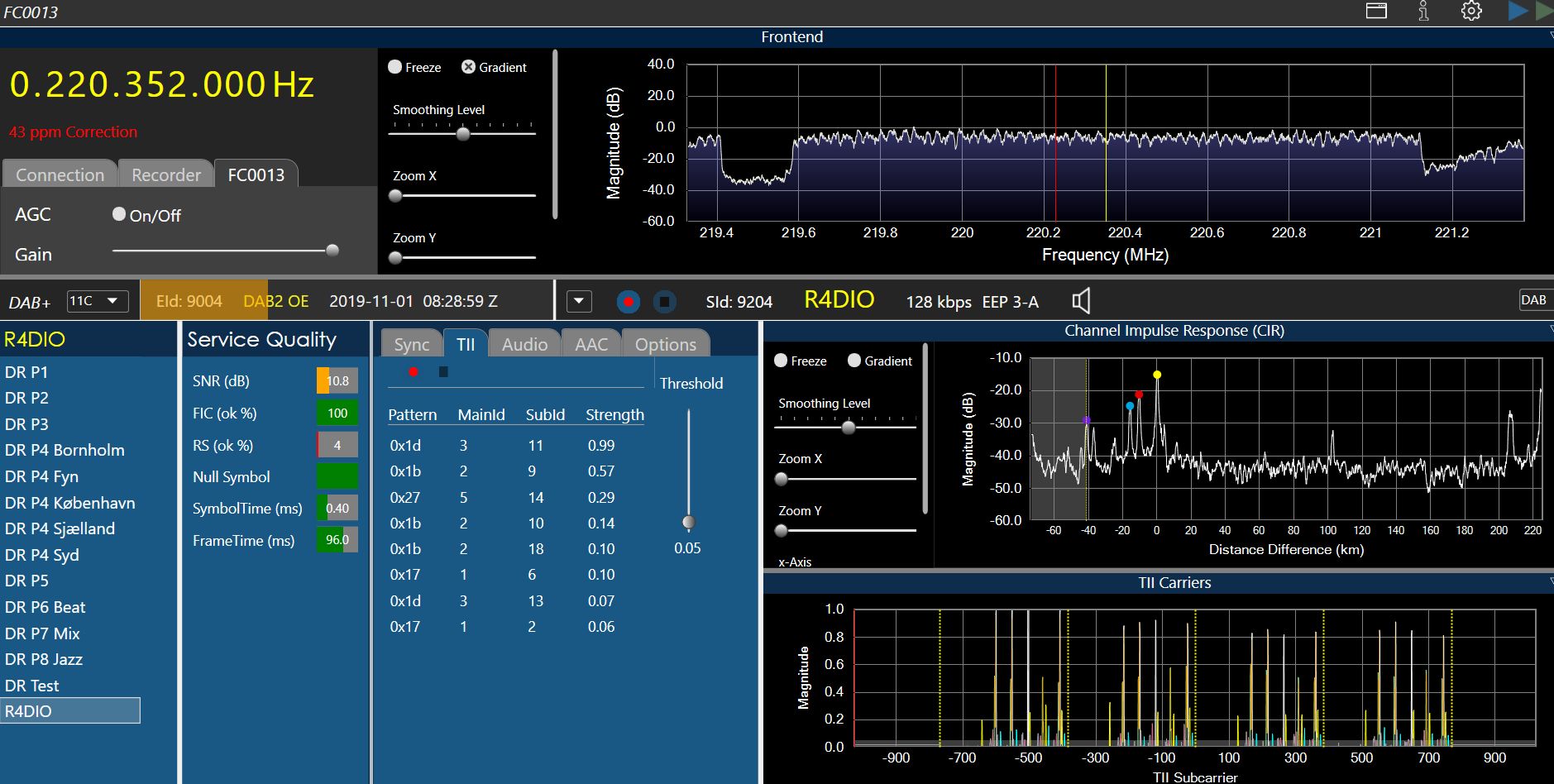Switch to the Audio tab

pyautogui.click(x=524, y=344)
